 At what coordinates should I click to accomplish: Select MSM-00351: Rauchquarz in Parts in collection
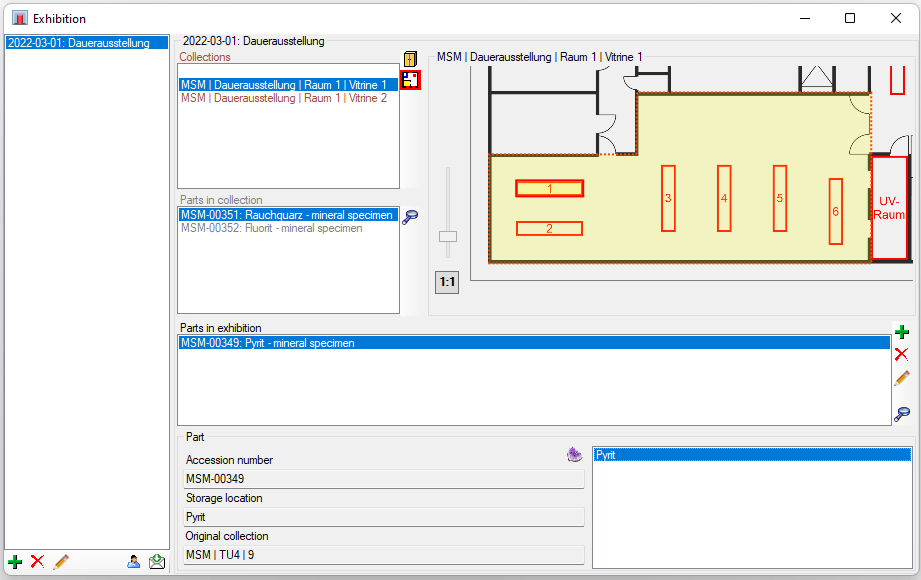point(288,215)
